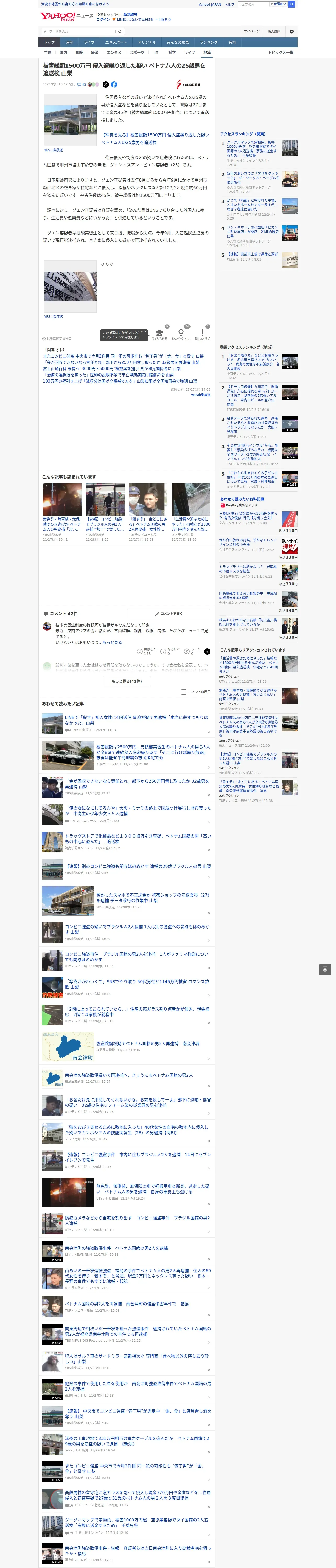Open article 預かったスマホで不正送金か
The height and width of the screenshot is (1568, 336).
pos(153,898)
